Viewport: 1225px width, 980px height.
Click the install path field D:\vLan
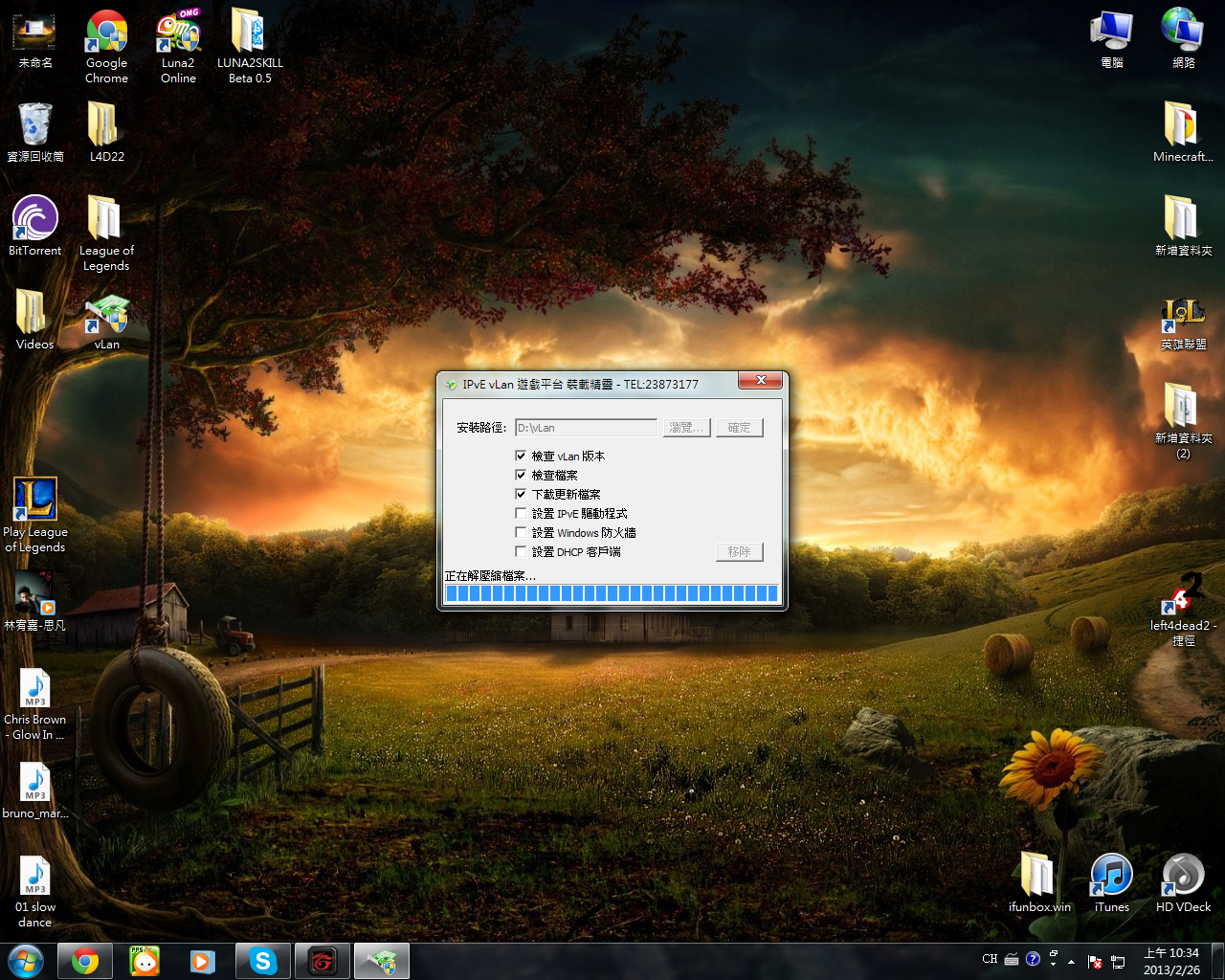[586, 428]
